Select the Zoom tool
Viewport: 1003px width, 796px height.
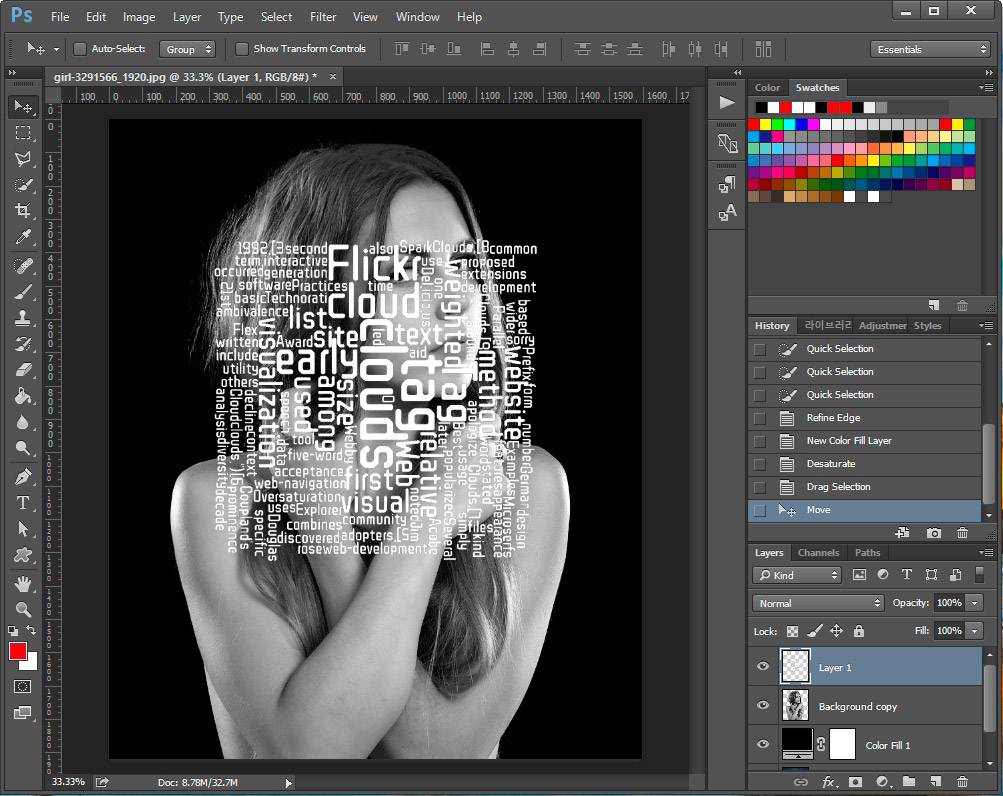[x=23, y=609]
